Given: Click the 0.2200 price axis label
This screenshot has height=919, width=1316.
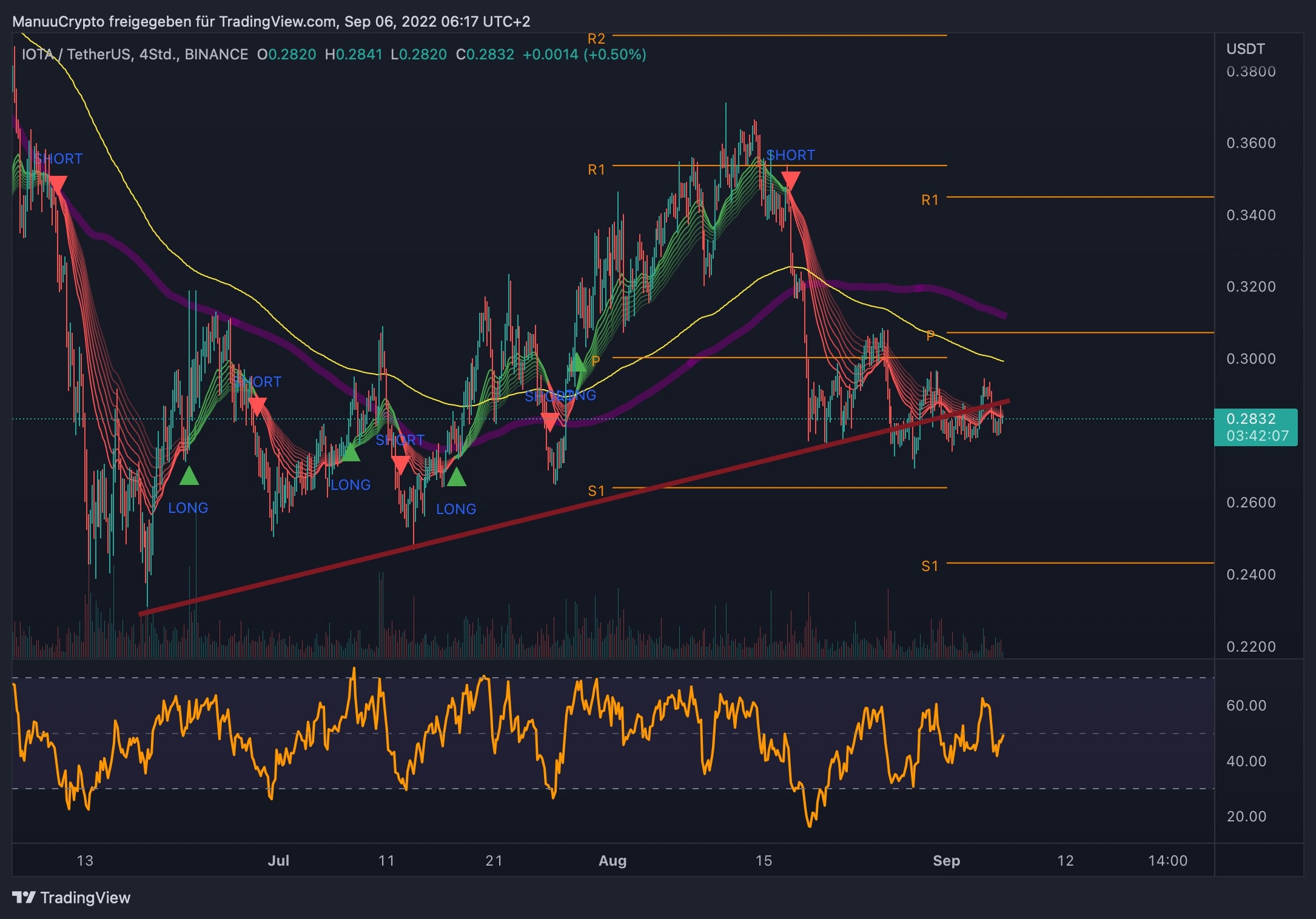Looking at the screenshot, I should point(1251,647).
